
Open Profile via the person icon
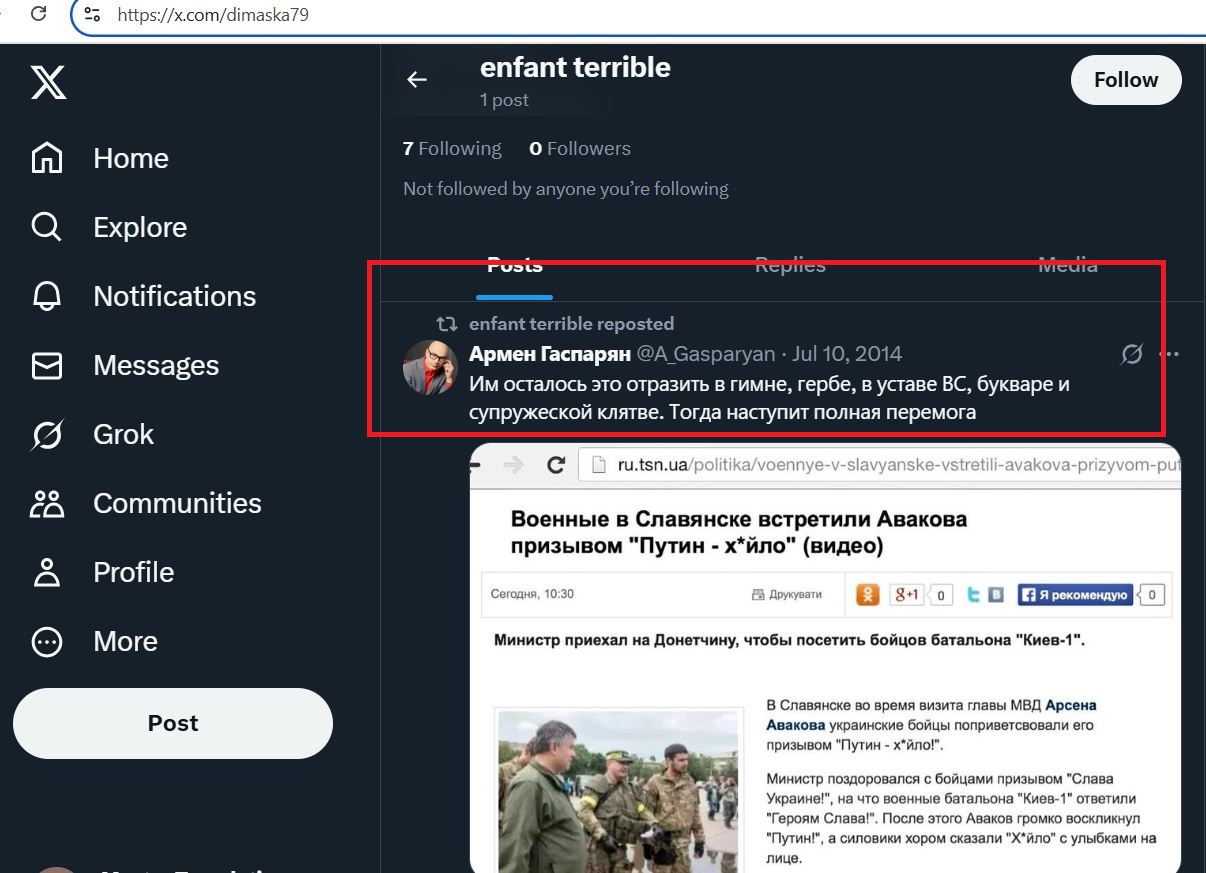pos(47,572)
